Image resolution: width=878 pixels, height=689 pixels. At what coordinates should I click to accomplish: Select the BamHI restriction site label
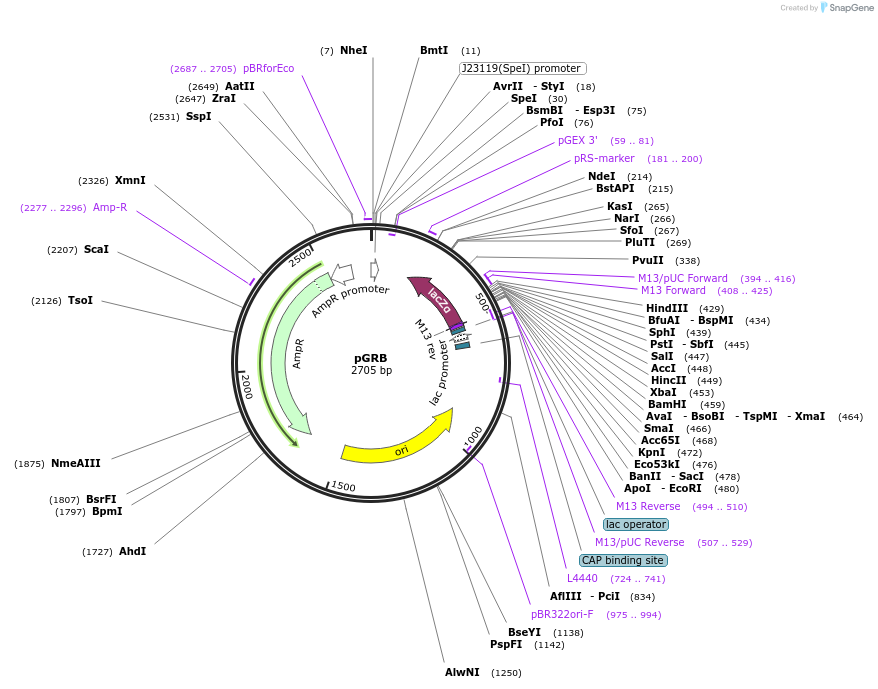pos(668,404)
